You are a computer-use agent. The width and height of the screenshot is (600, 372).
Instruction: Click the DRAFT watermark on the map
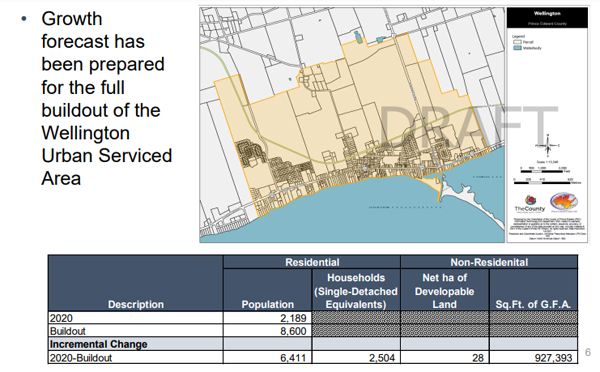(468, 127)
